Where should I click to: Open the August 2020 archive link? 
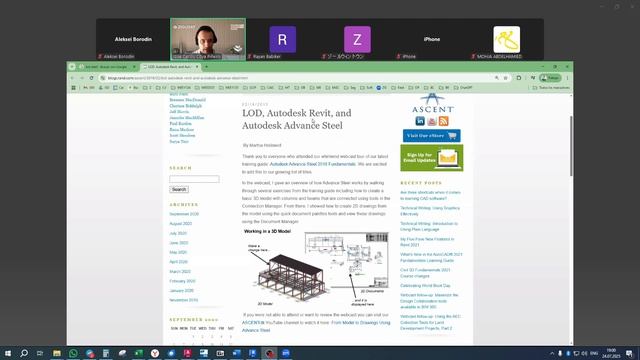(x=180, y=224)
